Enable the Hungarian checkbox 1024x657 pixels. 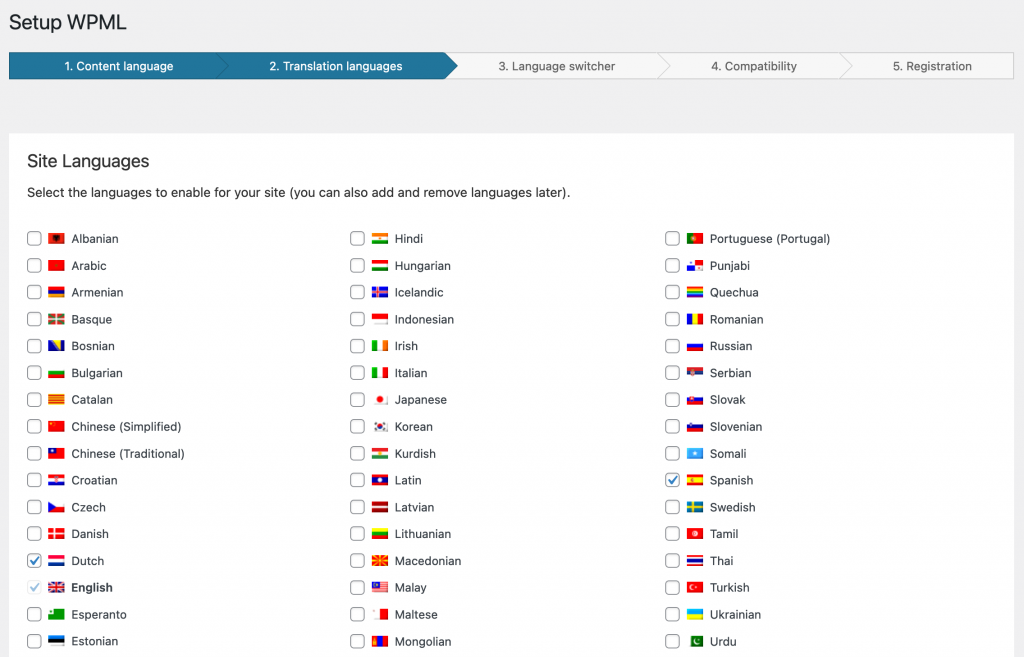(x=357, y=266)
